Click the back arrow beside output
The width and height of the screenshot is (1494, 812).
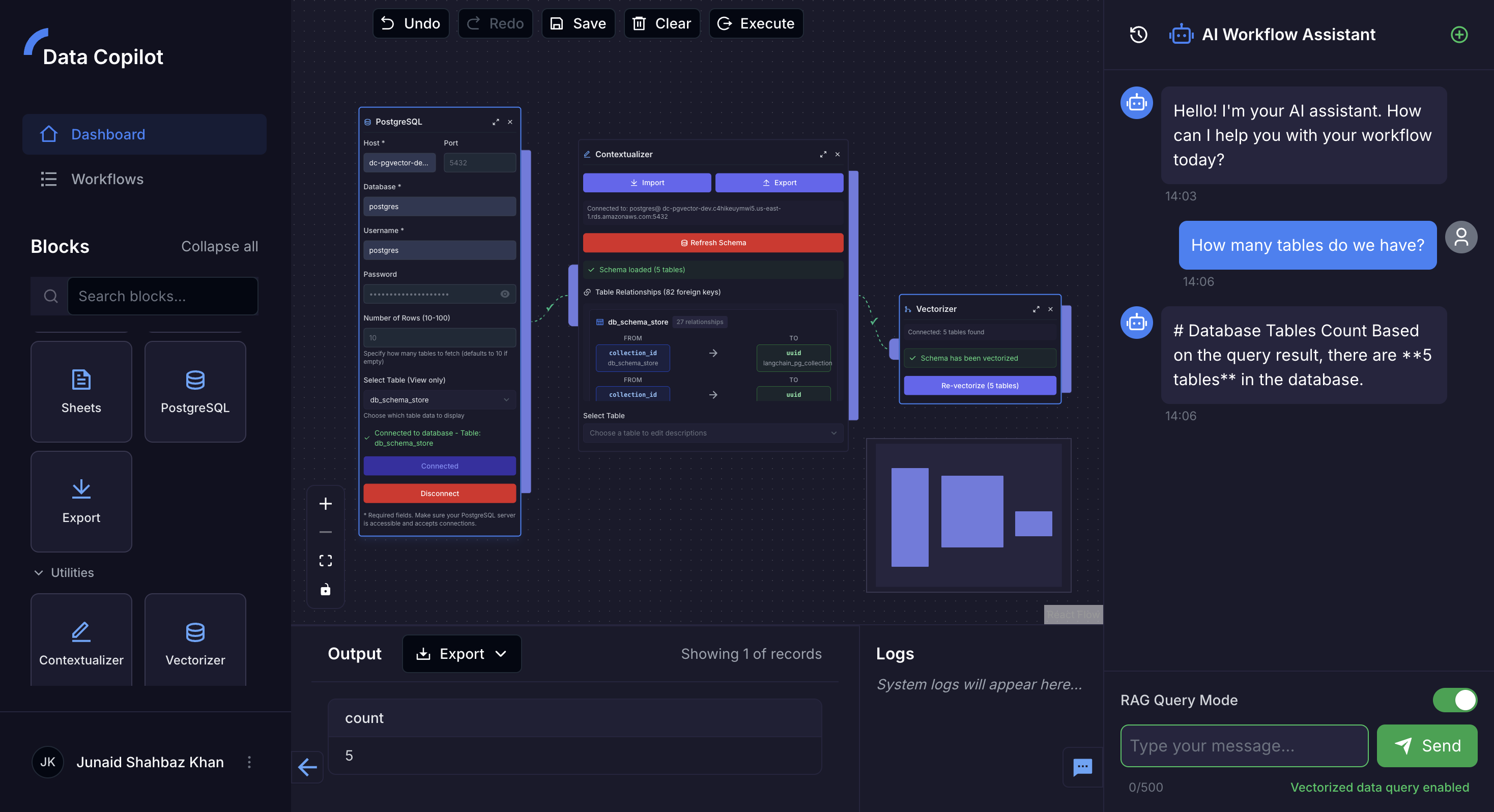pyautogui.click(x=307, y=767)
